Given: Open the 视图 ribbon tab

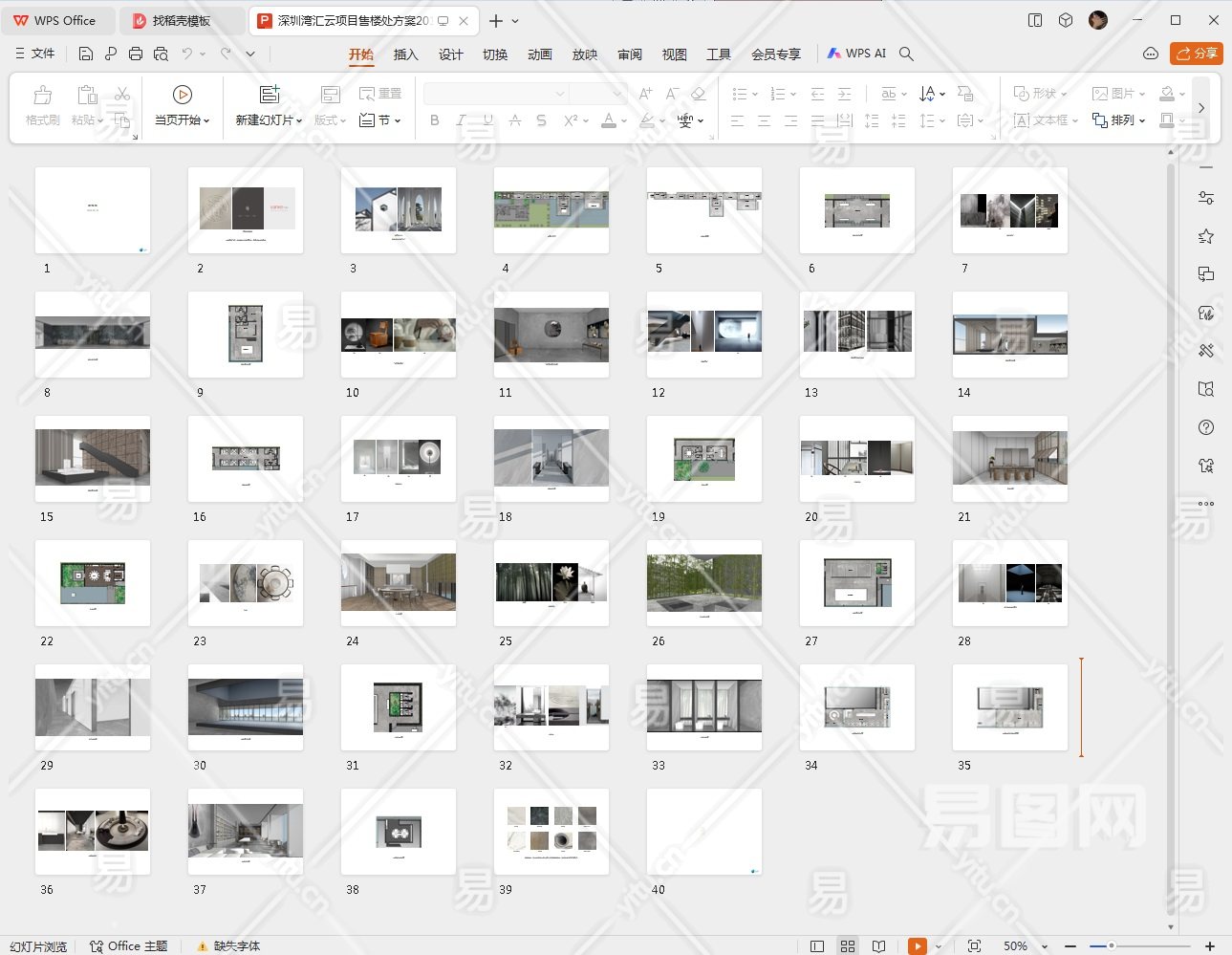Looking at the screenshot, I should tap(674, 54).
